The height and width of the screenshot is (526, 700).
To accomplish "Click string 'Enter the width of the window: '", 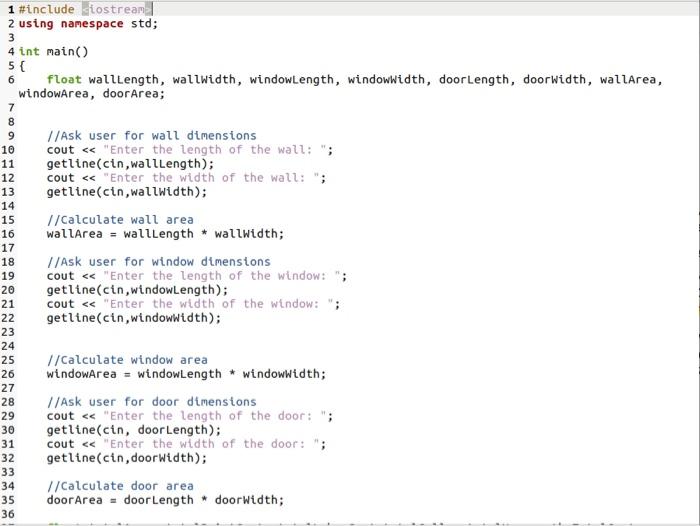I will click(x=218, y=304).
